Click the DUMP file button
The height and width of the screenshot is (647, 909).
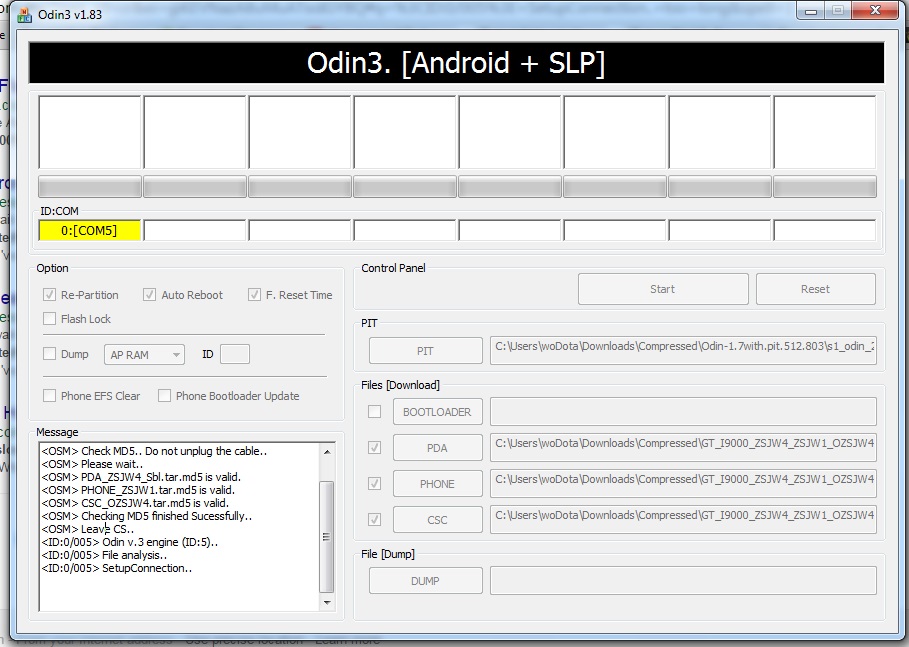pyautogui.click(x=426, y=580)
